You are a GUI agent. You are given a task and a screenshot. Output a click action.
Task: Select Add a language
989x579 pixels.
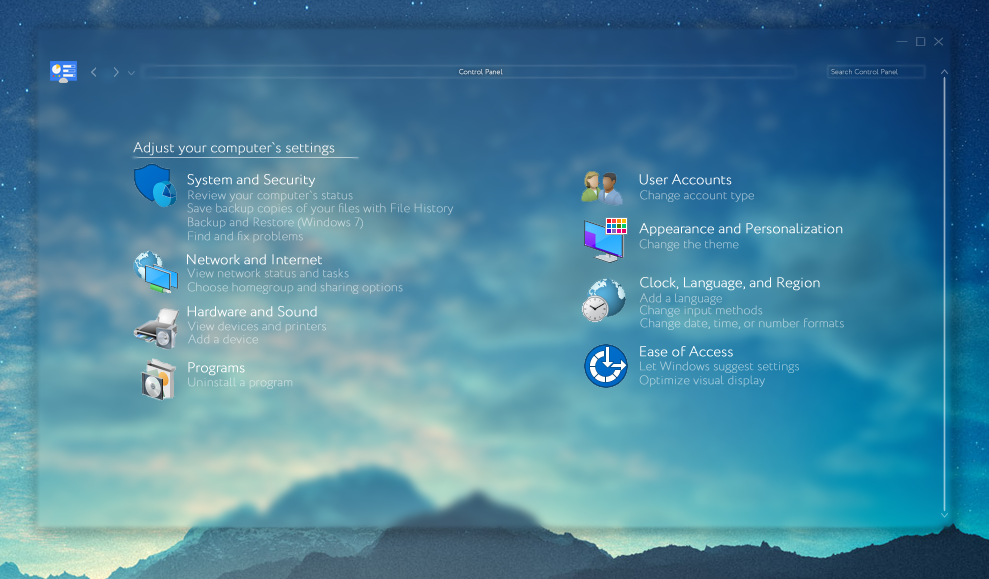click(681, 298)
